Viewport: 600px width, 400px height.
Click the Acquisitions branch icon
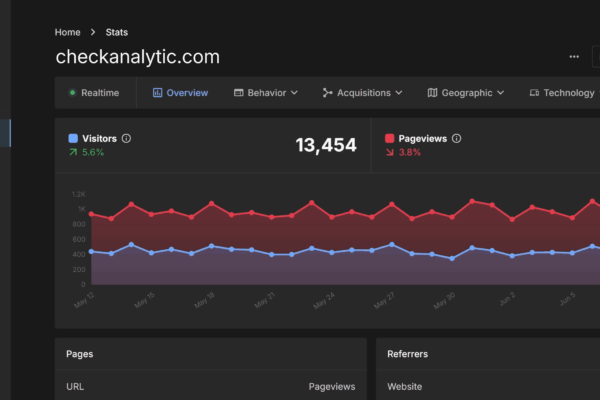327,93
